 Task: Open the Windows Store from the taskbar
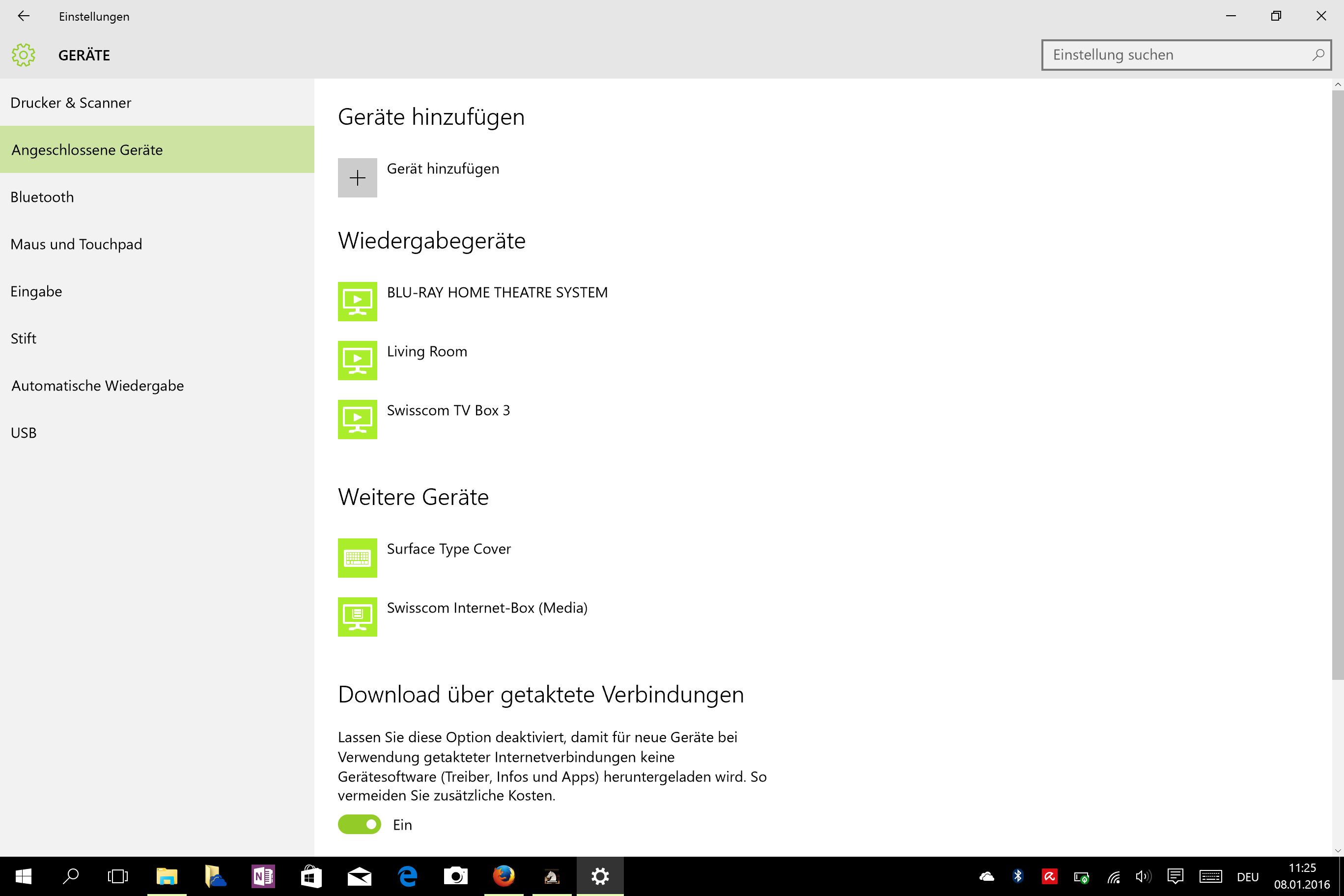311,876
